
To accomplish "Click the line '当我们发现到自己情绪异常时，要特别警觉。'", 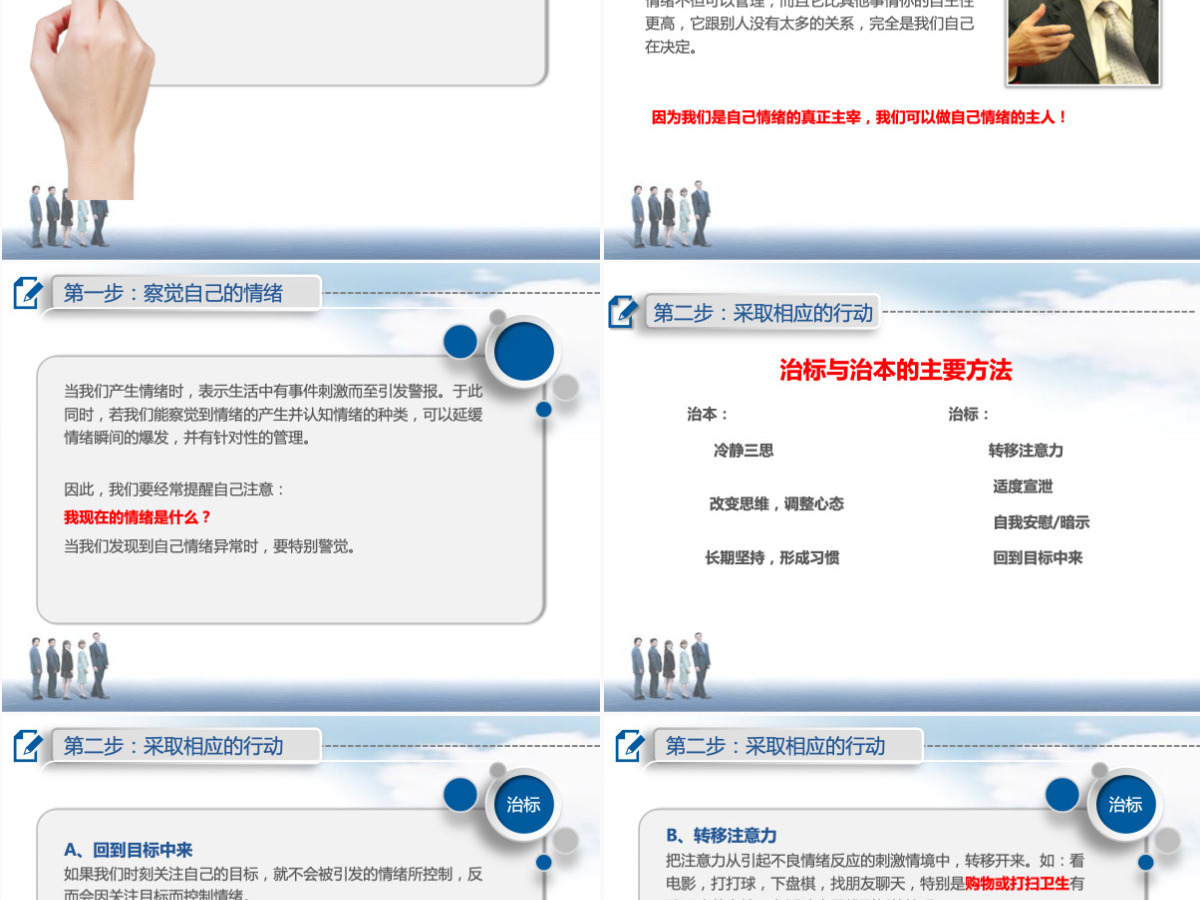I will pyautogui.click(x=210, y=546).
